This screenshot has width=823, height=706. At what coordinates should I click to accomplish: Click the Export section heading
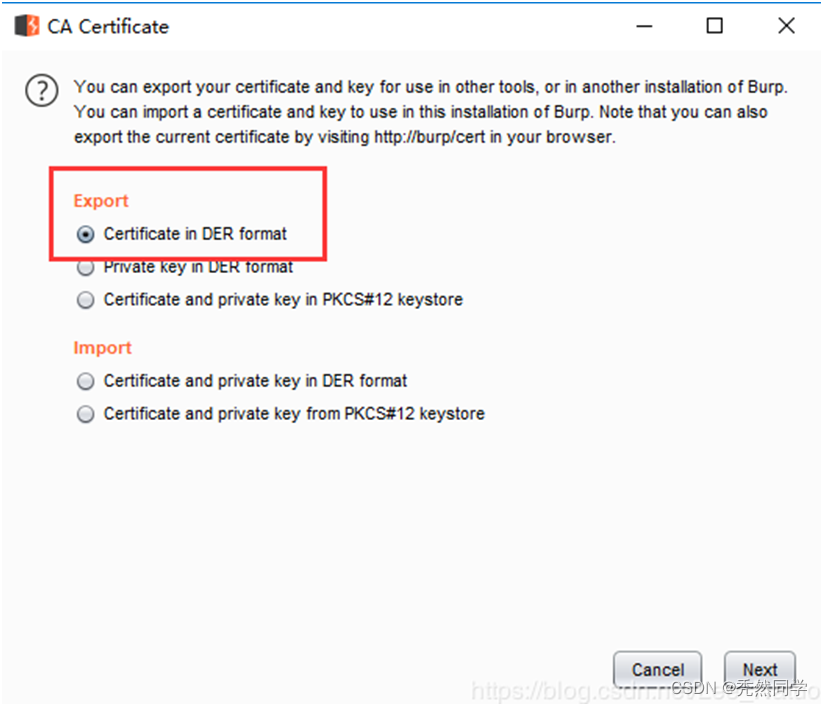pyautogui.click(x=101, y=201)
